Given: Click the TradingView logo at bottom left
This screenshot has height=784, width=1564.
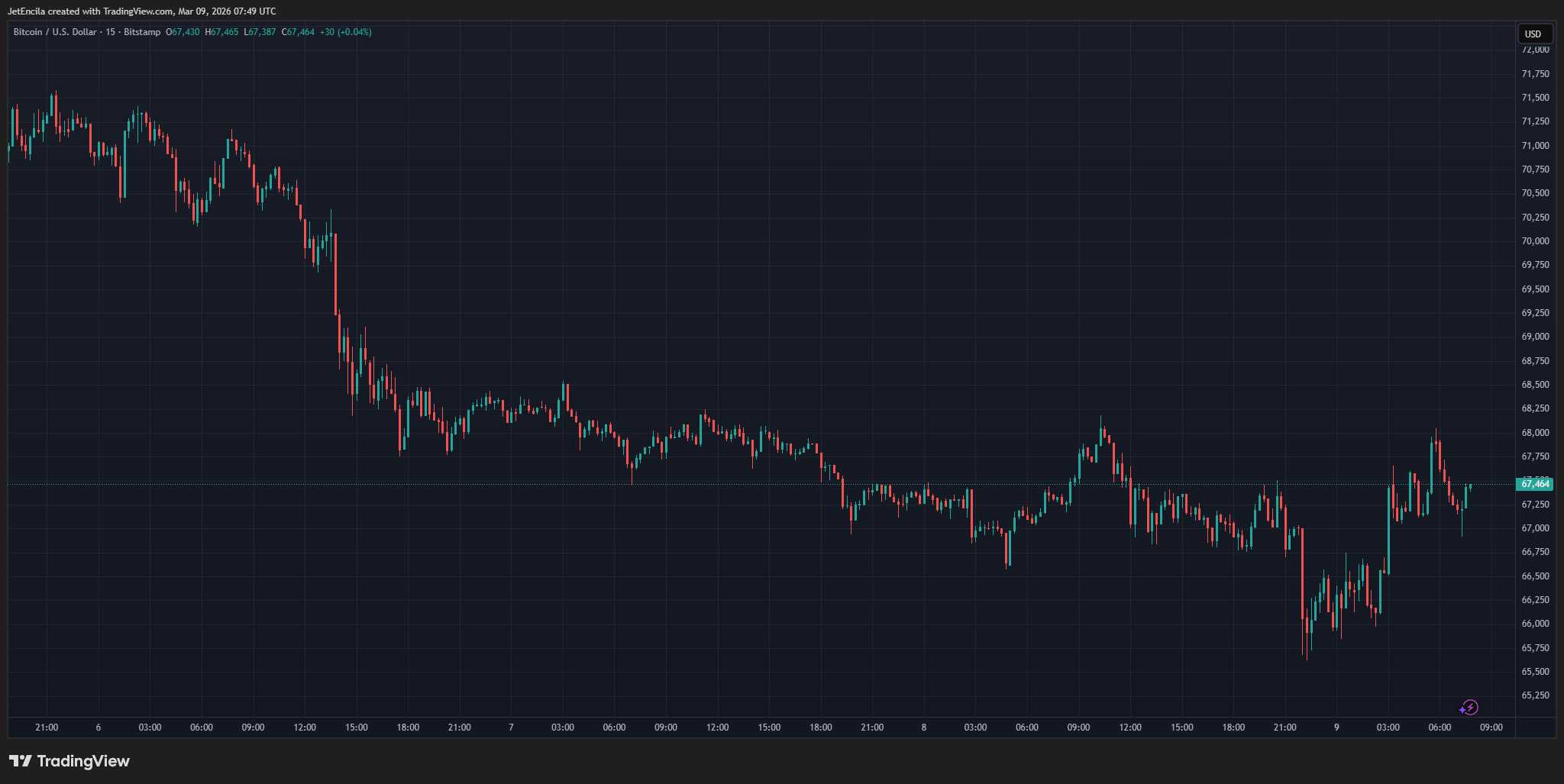Looking at the screenshot, I should (x=69, y=761).
